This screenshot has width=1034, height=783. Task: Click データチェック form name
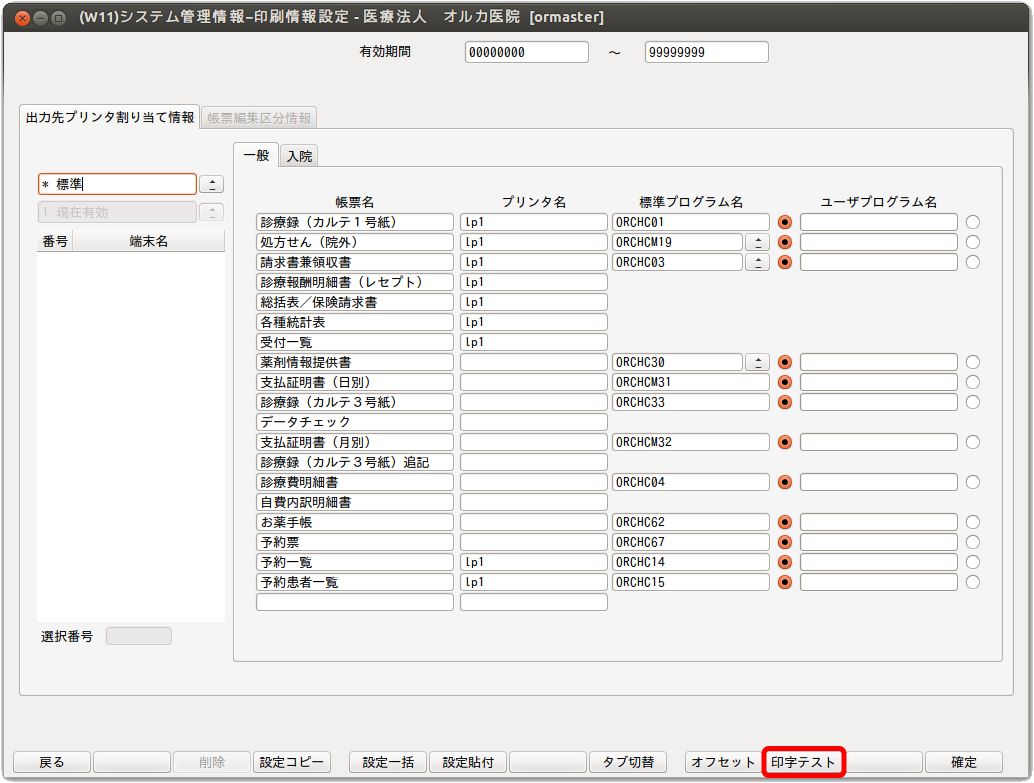355,422
